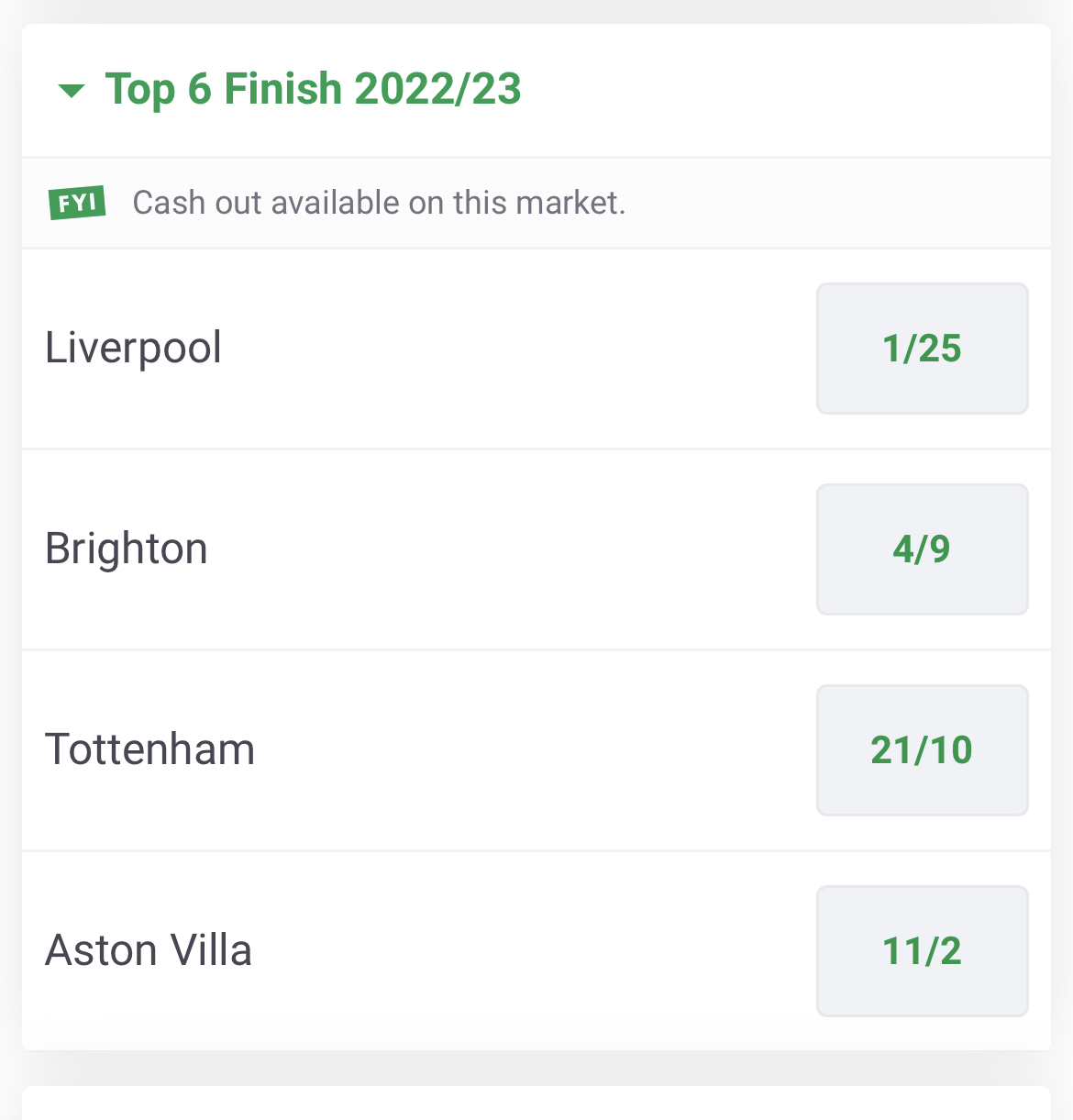Click the green downward triangle icon
The width and height of the screenshot is (1073, 1120).
click(x=71, y=91)
